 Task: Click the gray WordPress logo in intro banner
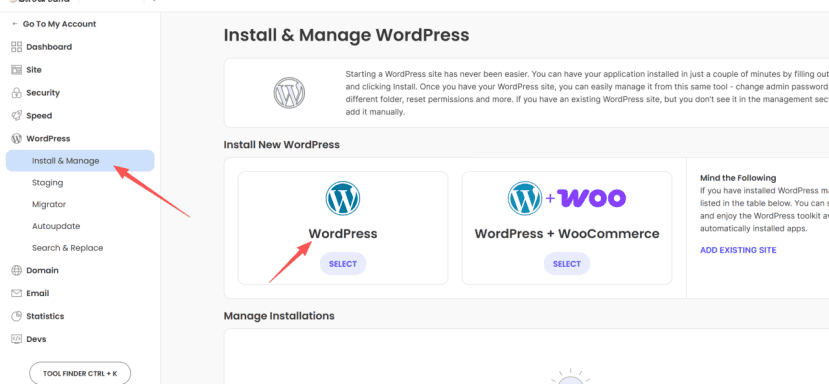pos(289,94)
